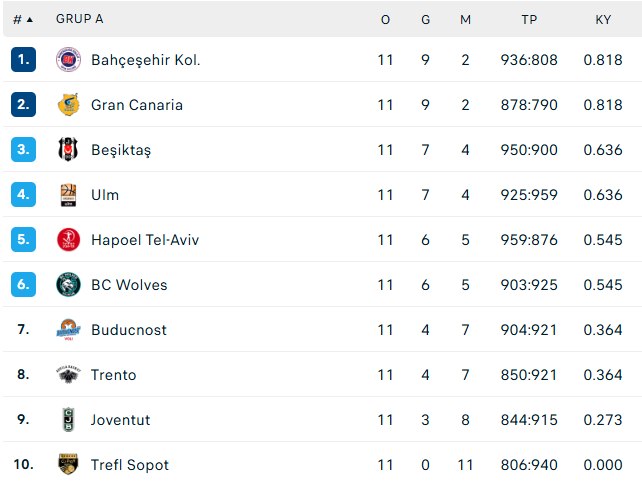
Task: Sort standings by the KY column header
Action: 603,20
